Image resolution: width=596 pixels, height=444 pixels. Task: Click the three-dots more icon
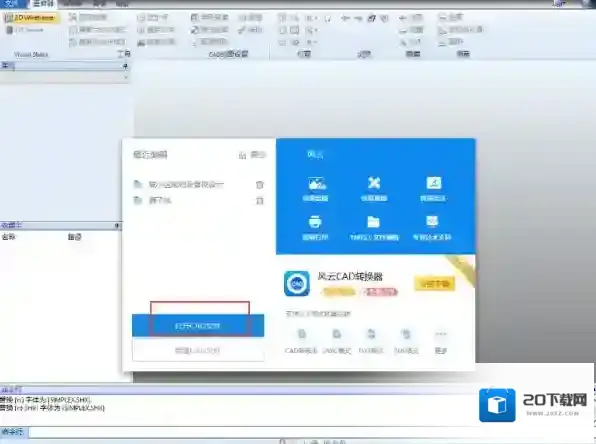[x=441, y=334]
